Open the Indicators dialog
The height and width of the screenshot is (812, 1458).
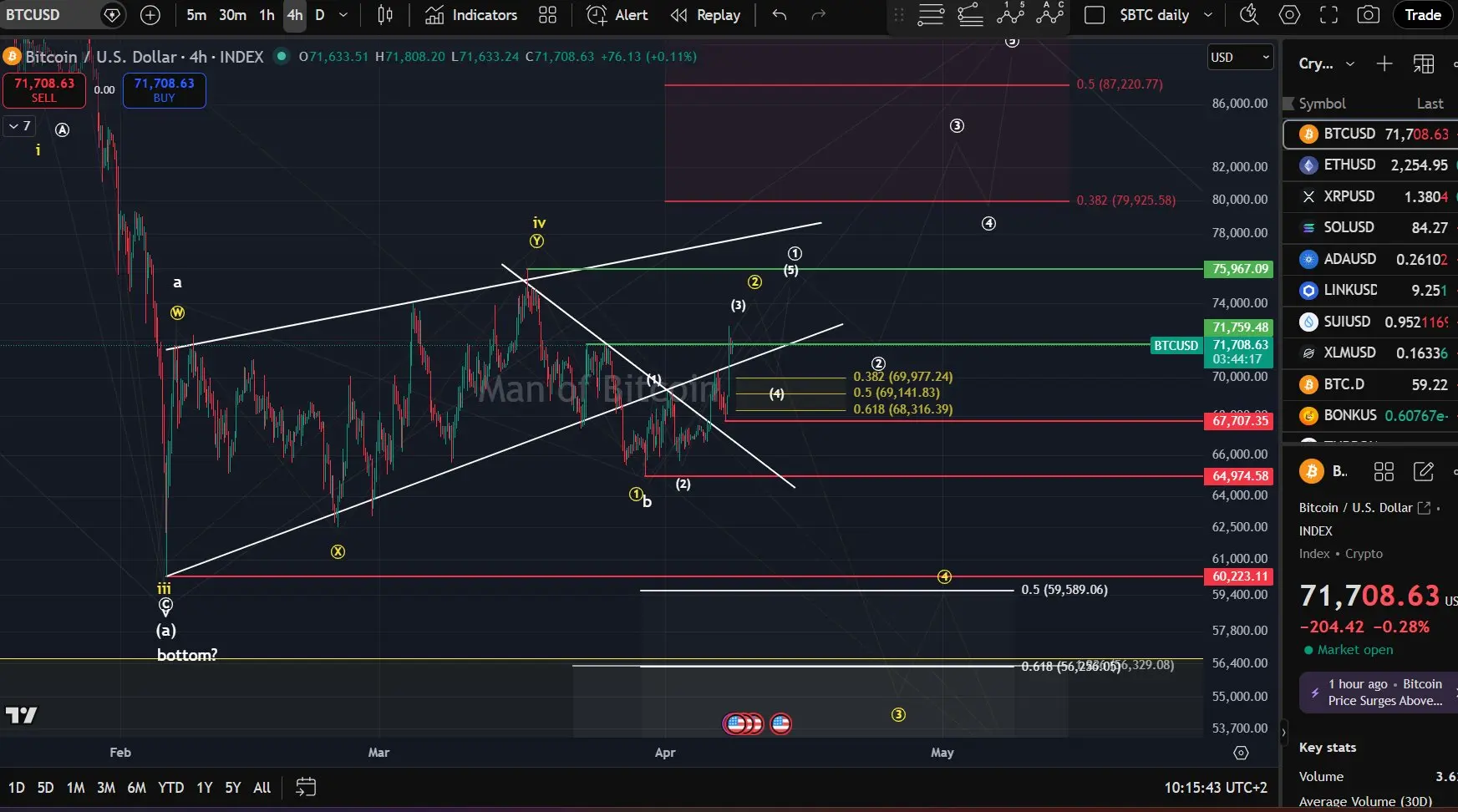click(x=471, y=15)
